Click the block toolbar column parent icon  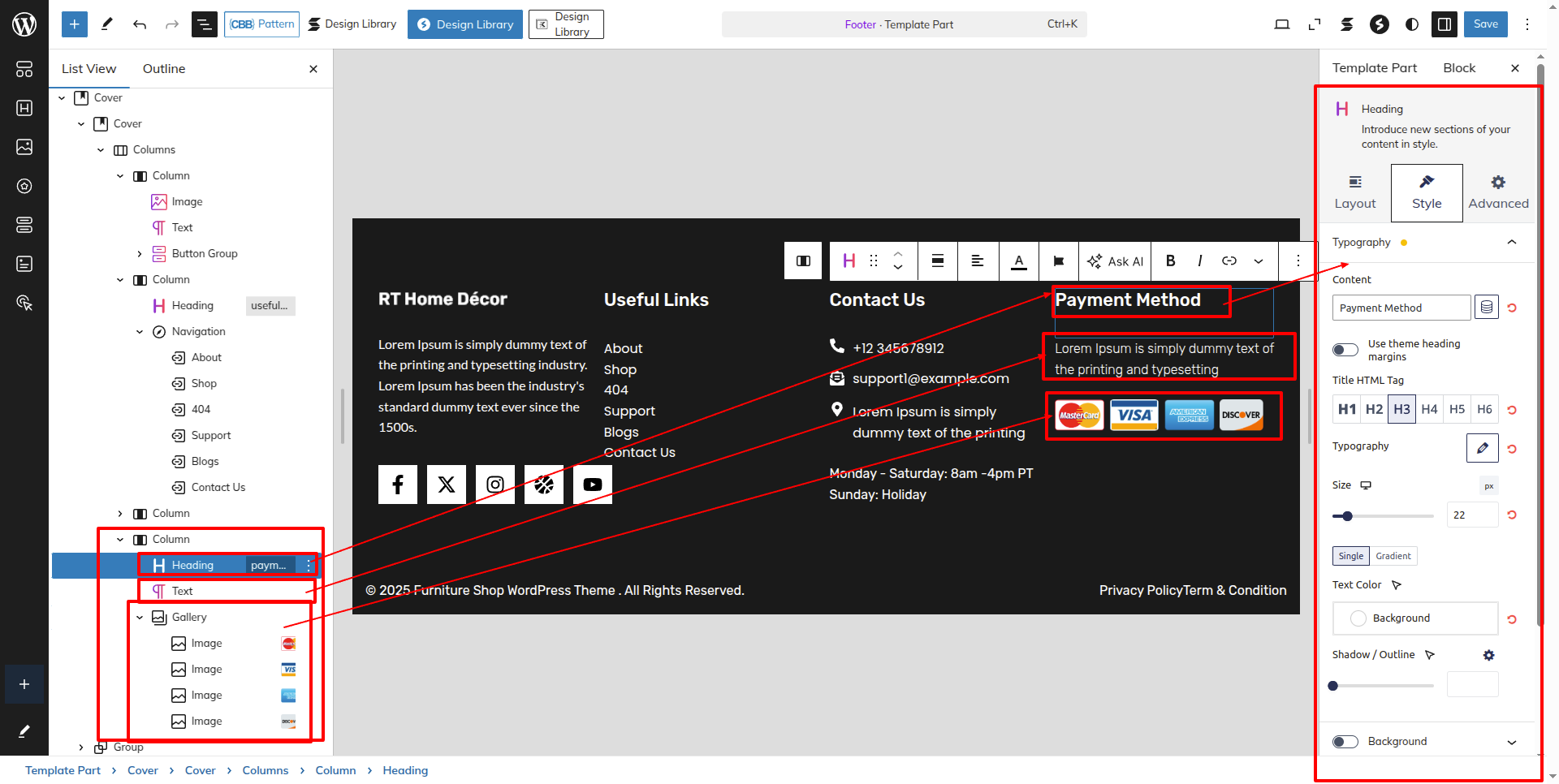click(x=803, y=261)
